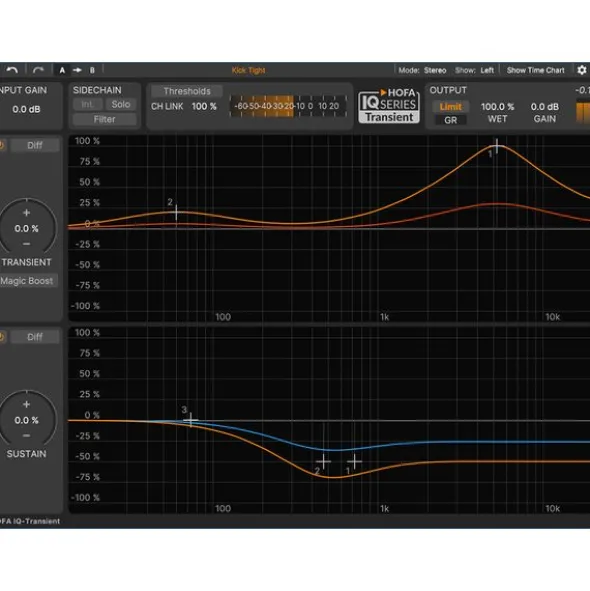This screenshot has height=591, width=590.
Task: Enable sidechain Filter button
Action: (104, 119)
